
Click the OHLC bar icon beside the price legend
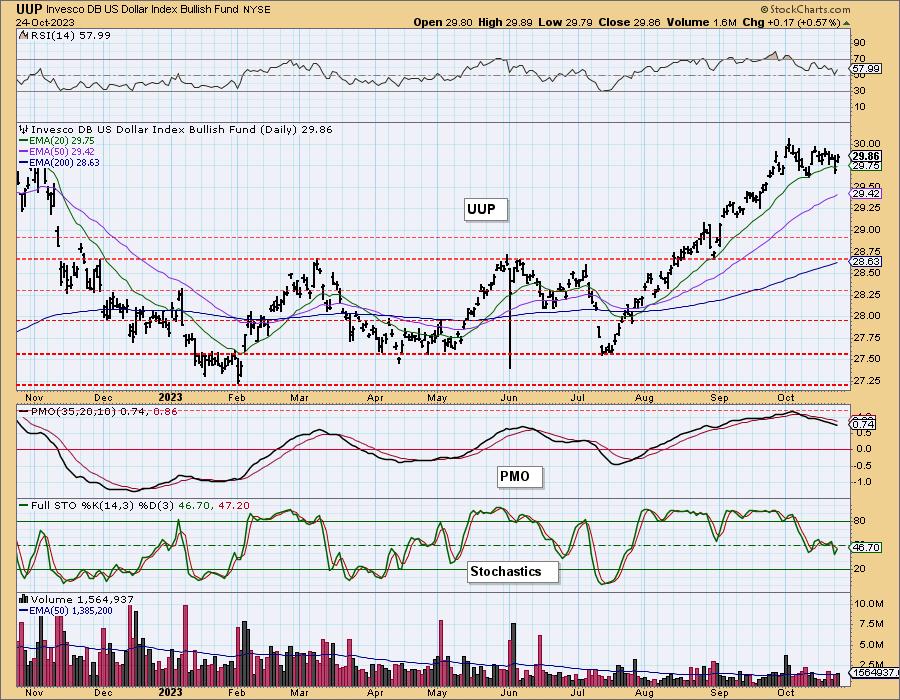(24, 130)
